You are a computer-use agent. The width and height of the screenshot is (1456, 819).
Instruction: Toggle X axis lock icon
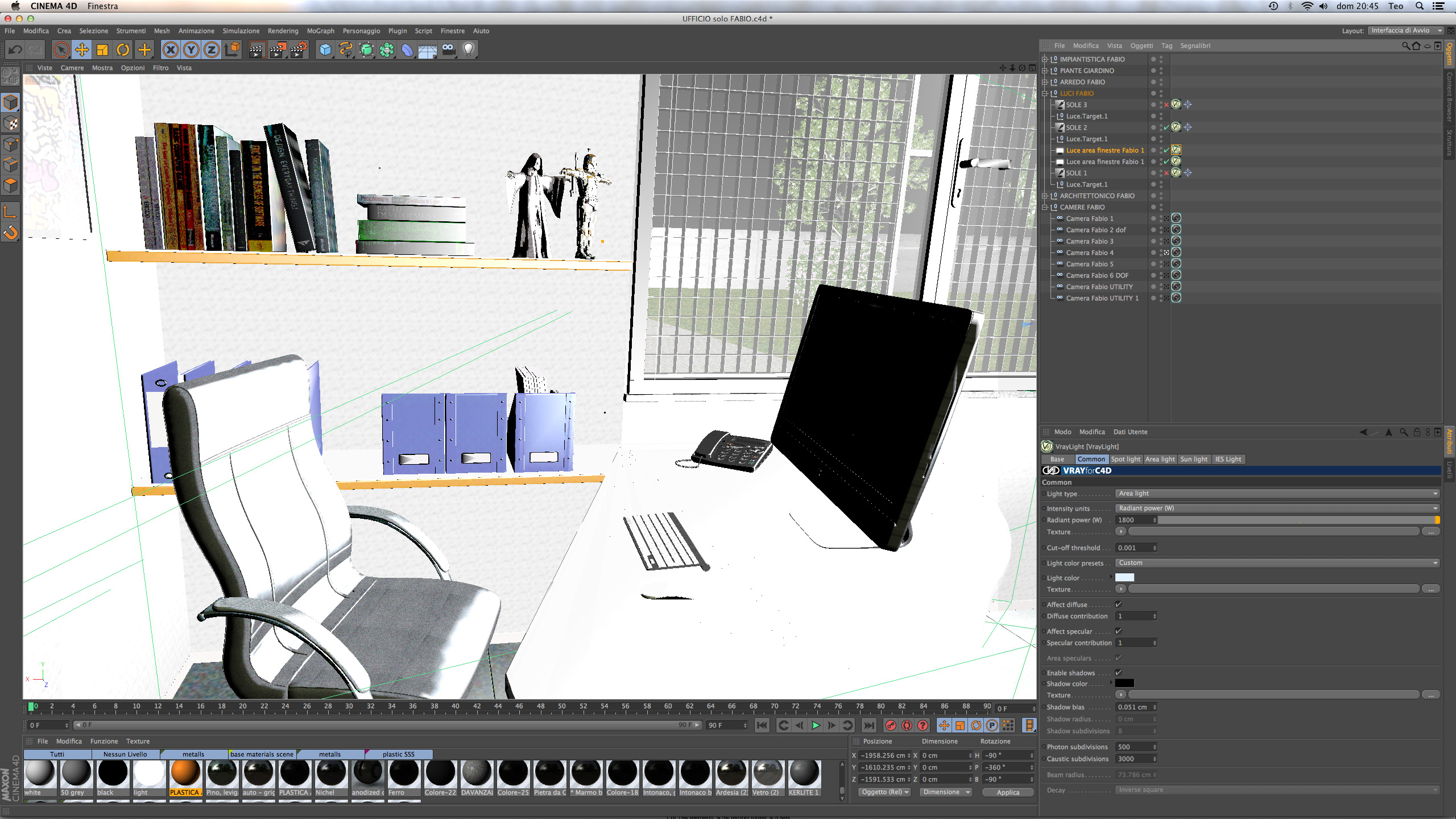coord(170,50)
